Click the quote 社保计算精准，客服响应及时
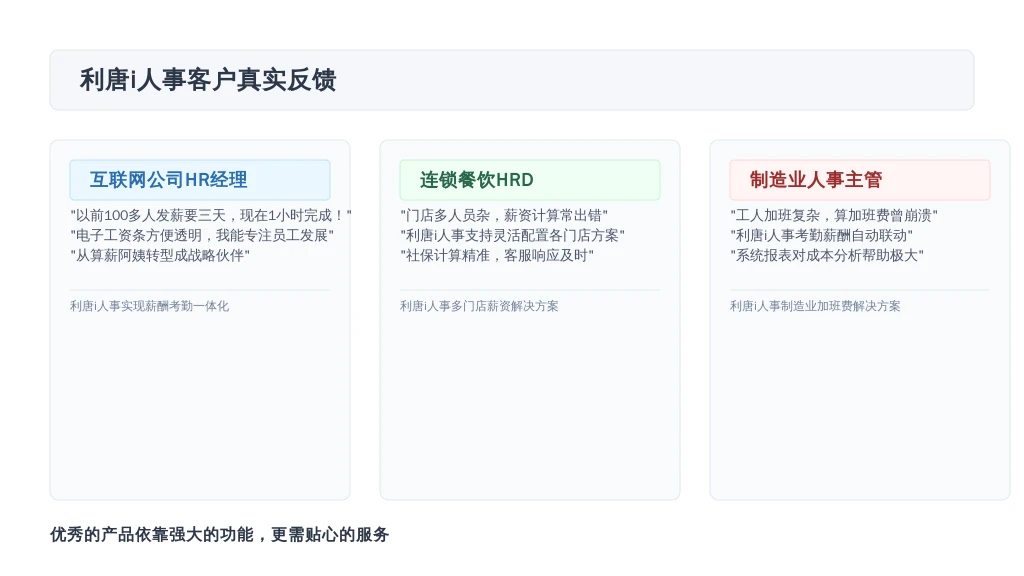 (x=496, y=255)
